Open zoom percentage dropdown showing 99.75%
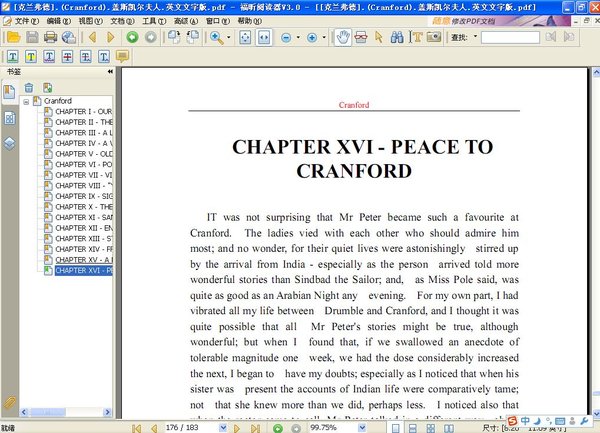The width and height of the screenshot is (600, 433). [362, 428]
